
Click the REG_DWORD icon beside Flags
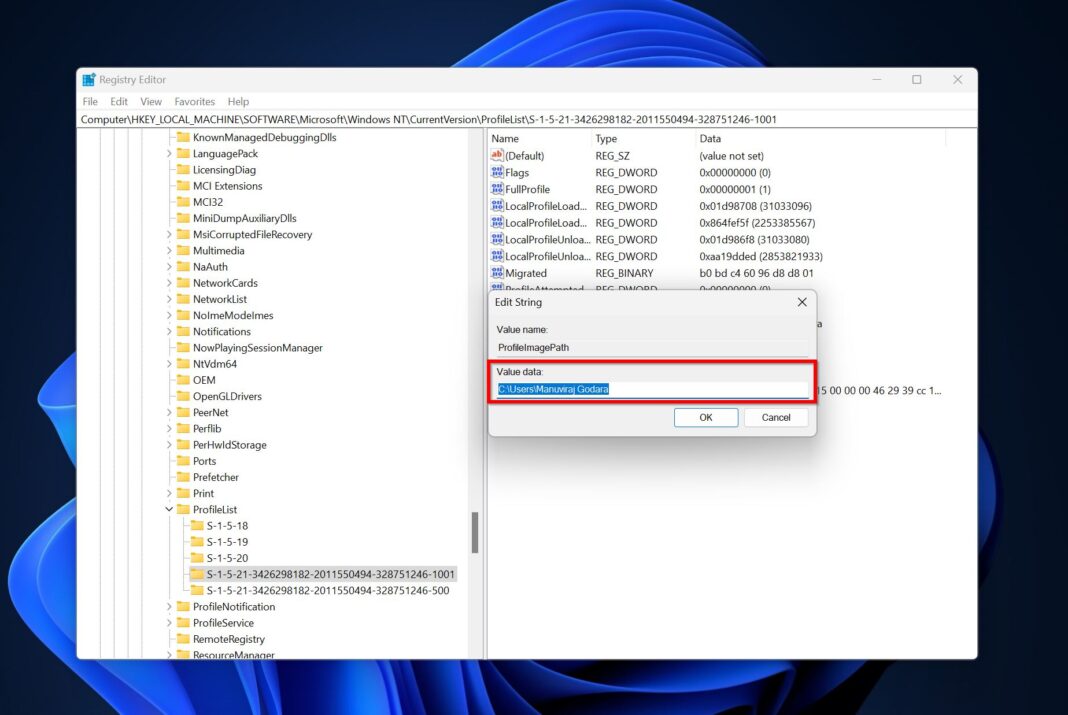pyautogui.click(x=498, y=172)
